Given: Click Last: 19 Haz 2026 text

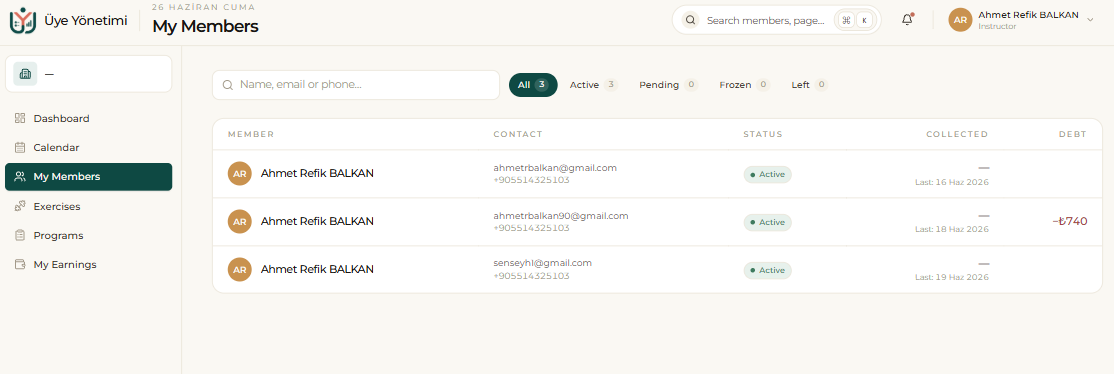Looking at the screenshot, I should 951,277.
